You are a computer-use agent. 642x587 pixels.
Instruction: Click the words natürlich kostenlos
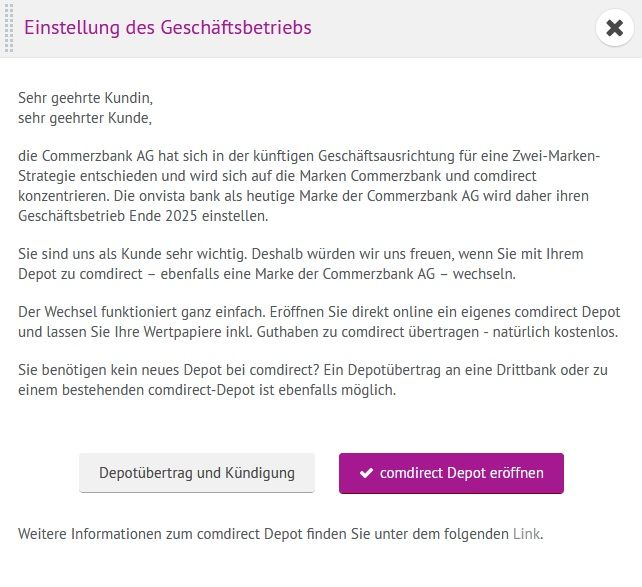click(x=560, y=332)
